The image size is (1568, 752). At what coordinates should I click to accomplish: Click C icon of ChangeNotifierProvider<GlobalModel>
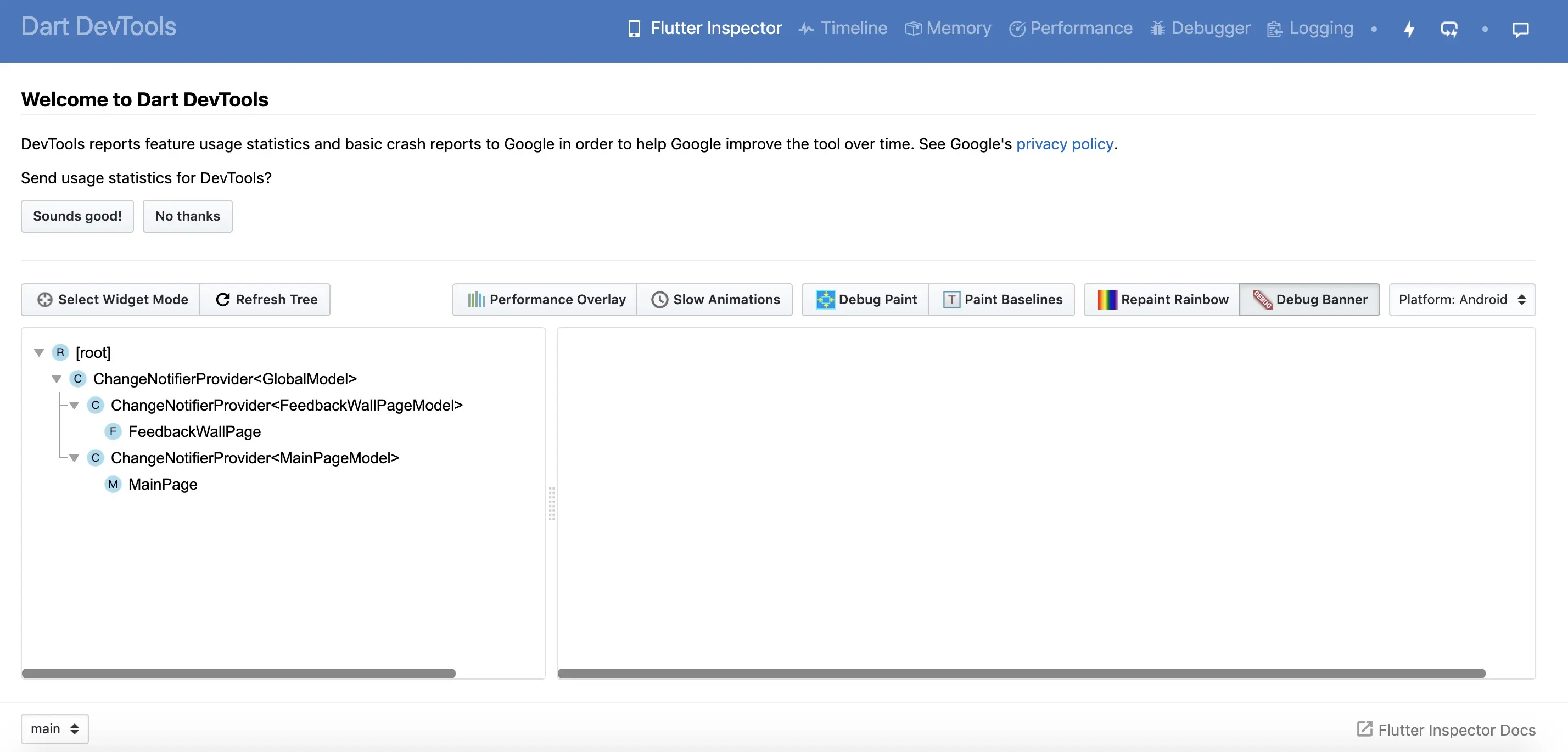[x=78, y=378]
